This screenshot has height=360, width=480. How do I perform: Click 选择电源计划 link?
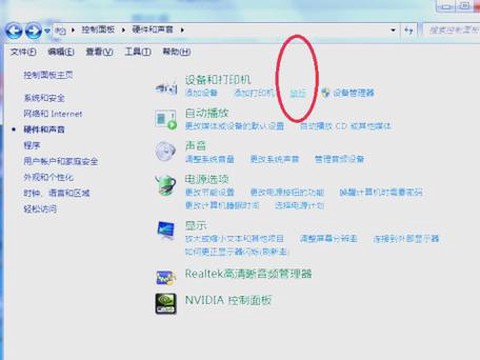[299, 205]
